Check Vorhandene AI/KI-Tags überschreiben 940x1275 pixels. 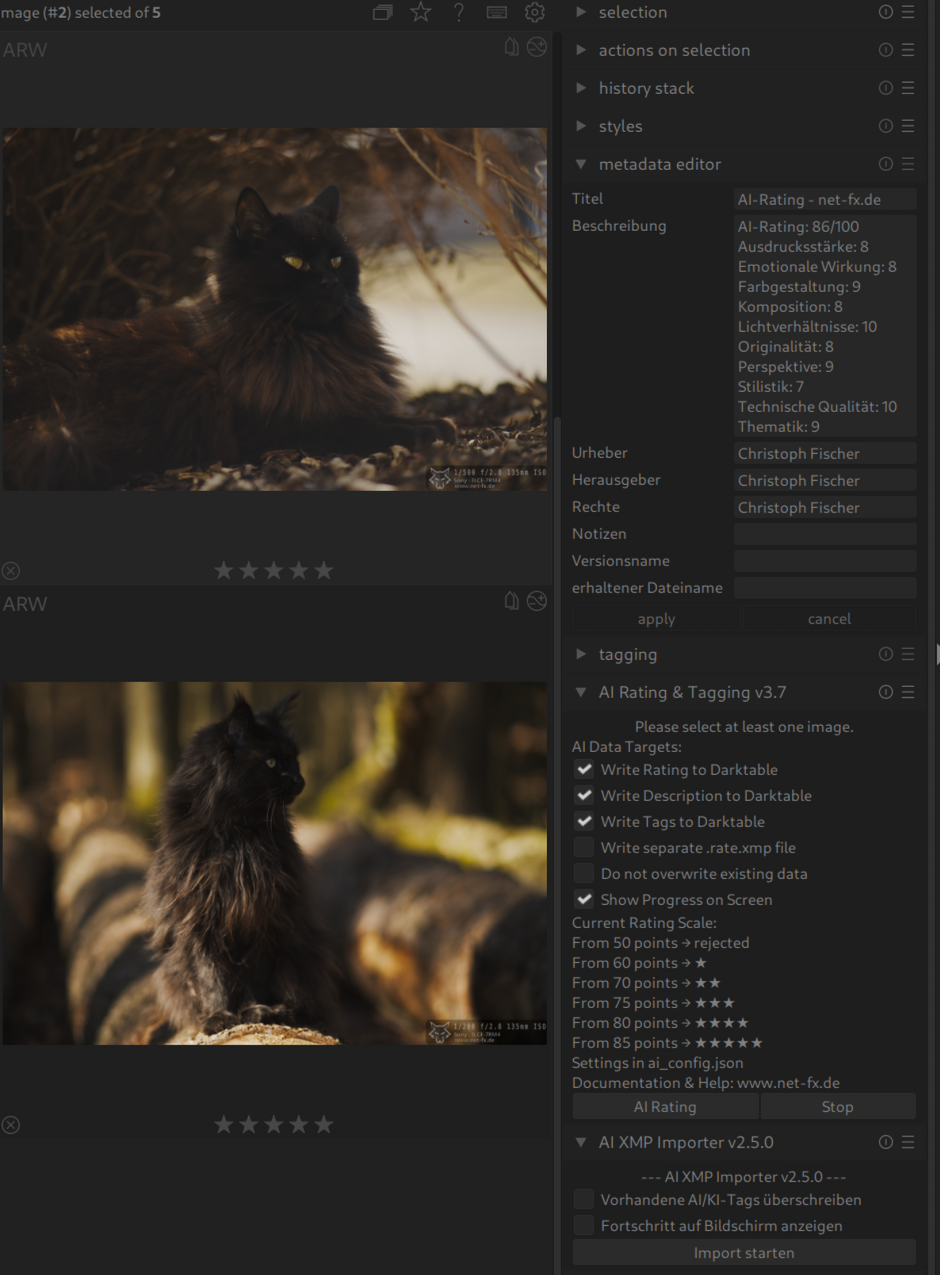584,1200
